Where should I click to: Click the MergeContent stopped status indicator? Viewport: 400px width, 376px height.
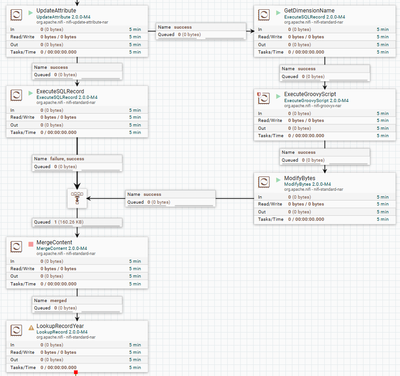coord(31,244)
